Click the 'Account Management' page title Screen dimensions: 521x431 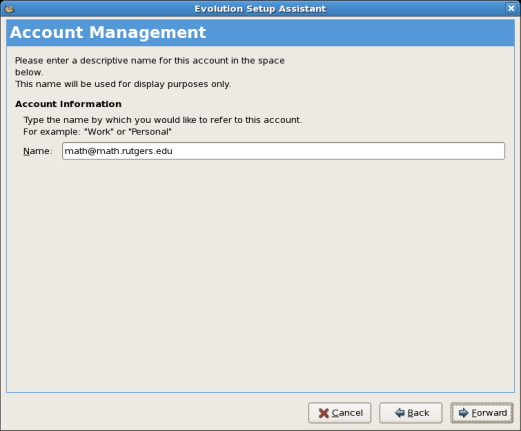click(108, 32)
